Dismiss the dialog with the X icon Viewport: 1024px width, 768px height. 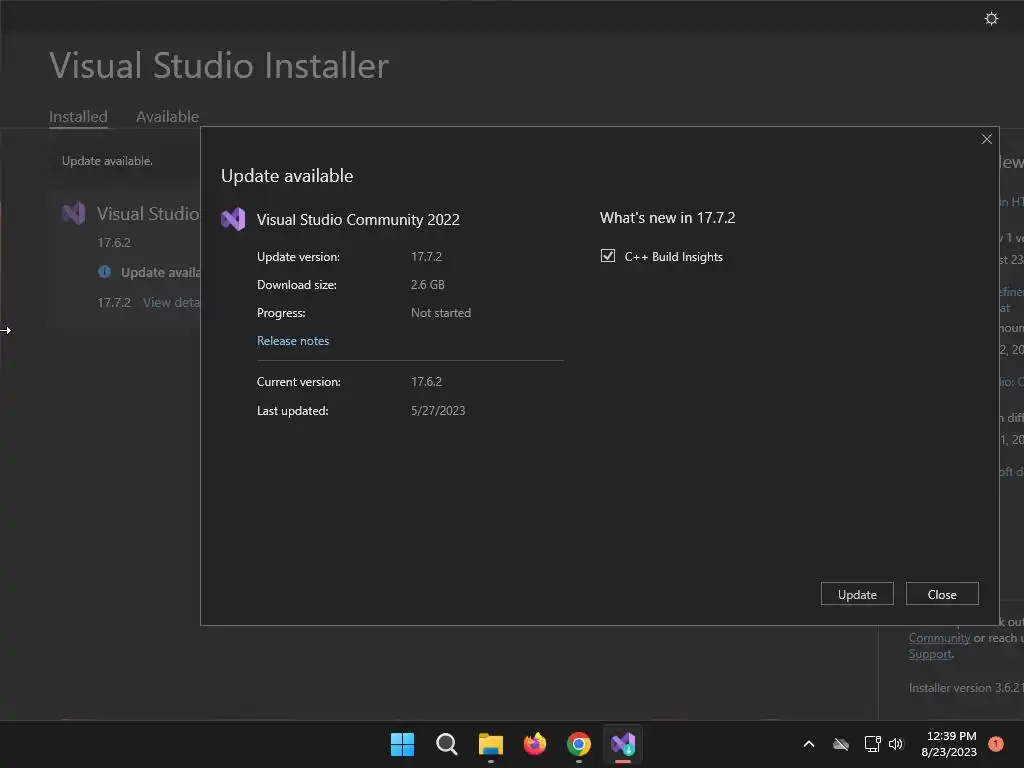click(x=986, y=139)
